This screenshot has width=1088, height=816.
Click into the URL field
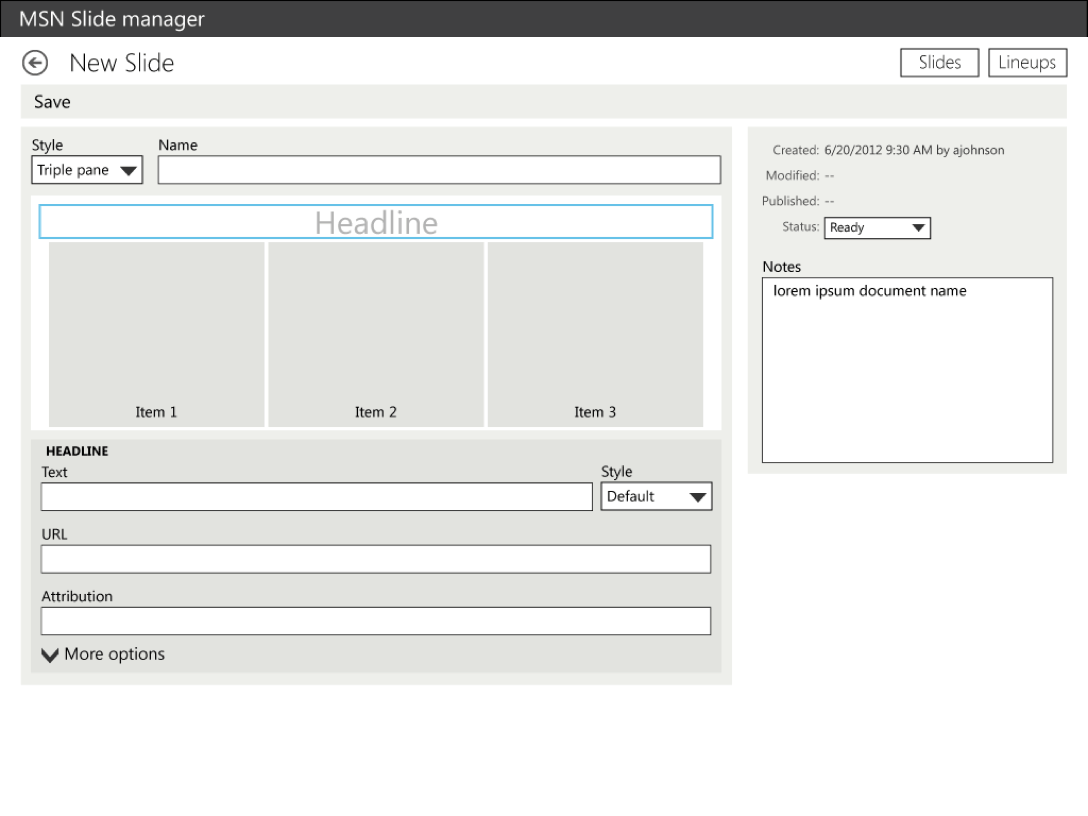click(375, 559)
